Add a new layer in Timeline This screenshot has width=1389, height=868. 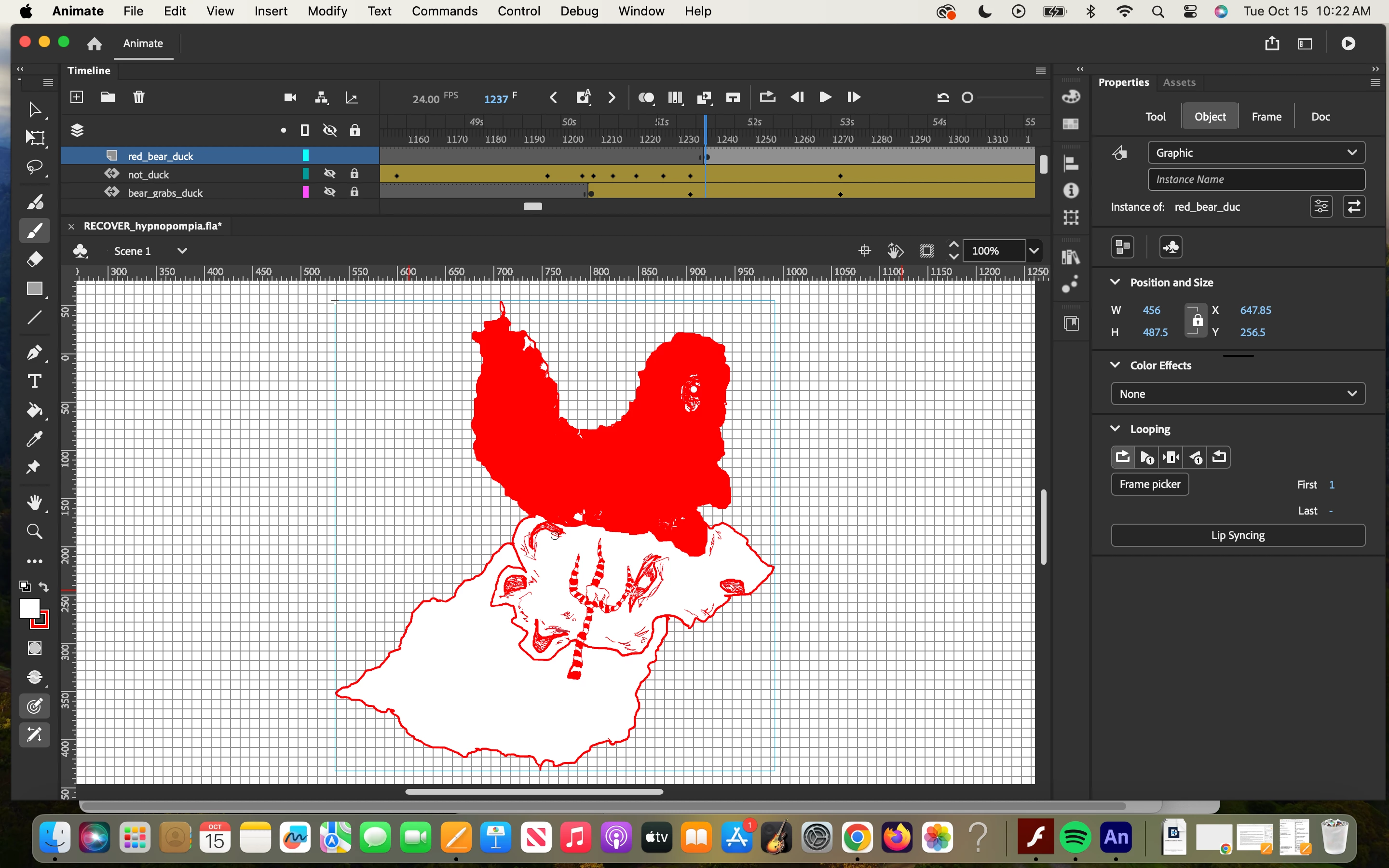[x=77, y=97]
